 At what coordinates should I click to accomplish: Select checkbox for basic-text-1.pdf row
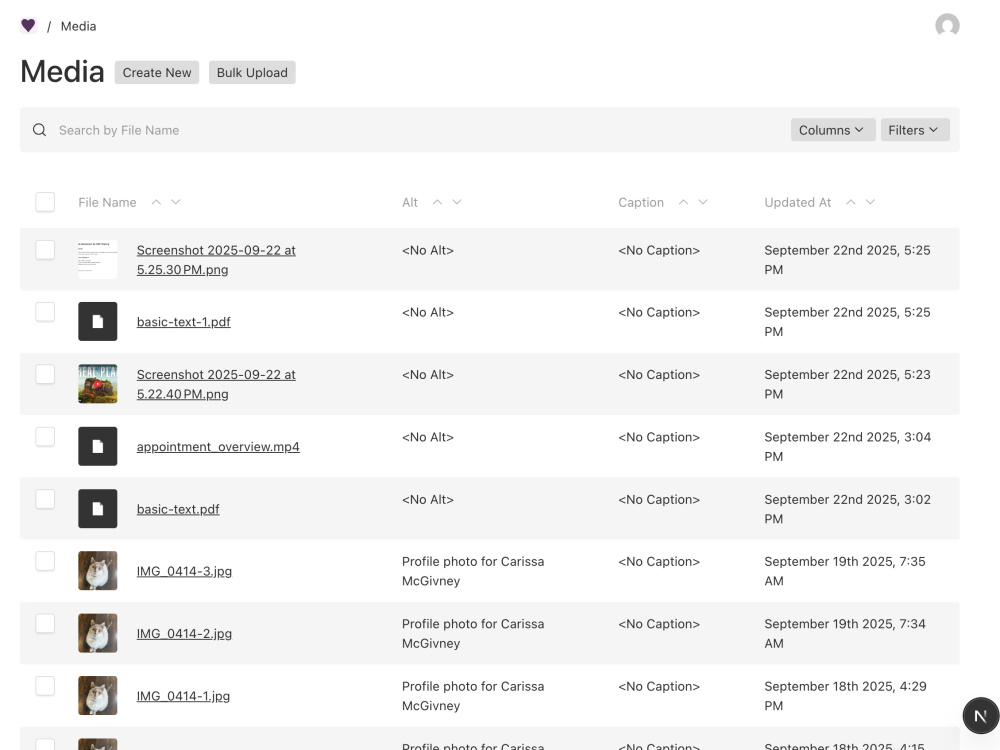click(45, 312)
